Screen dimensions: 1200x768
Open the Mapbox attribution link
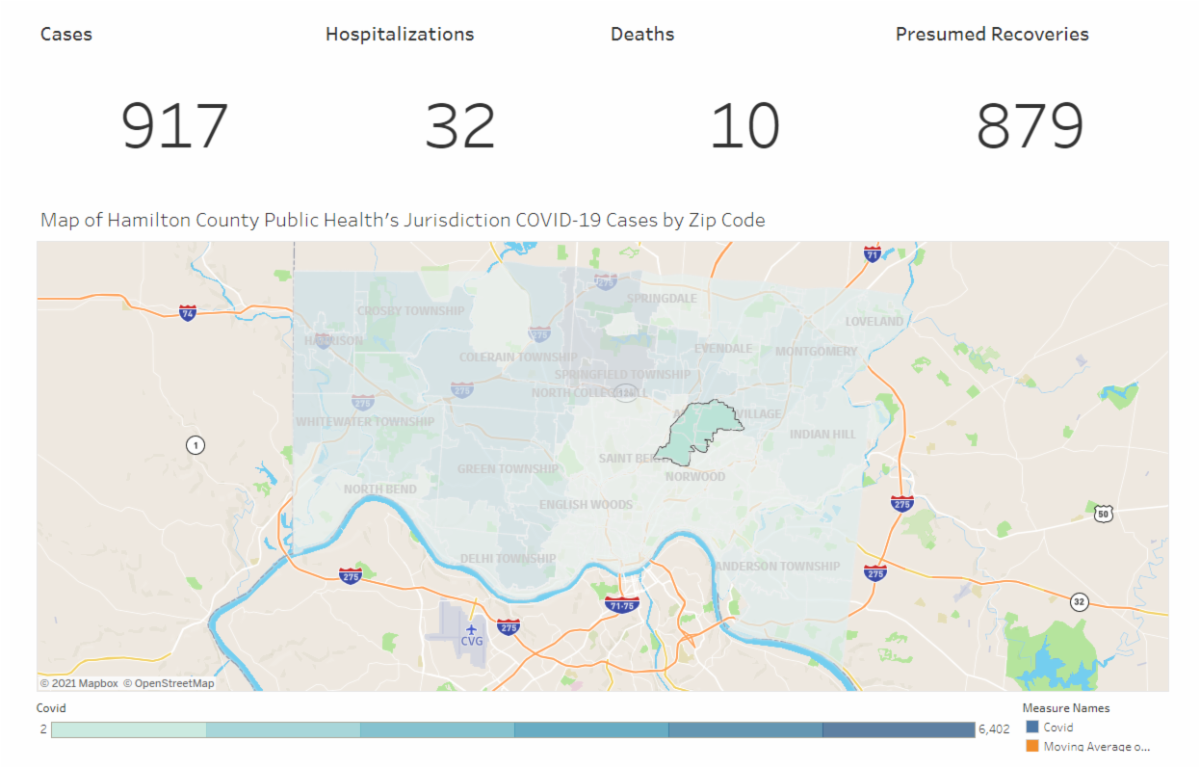(79, 683)
